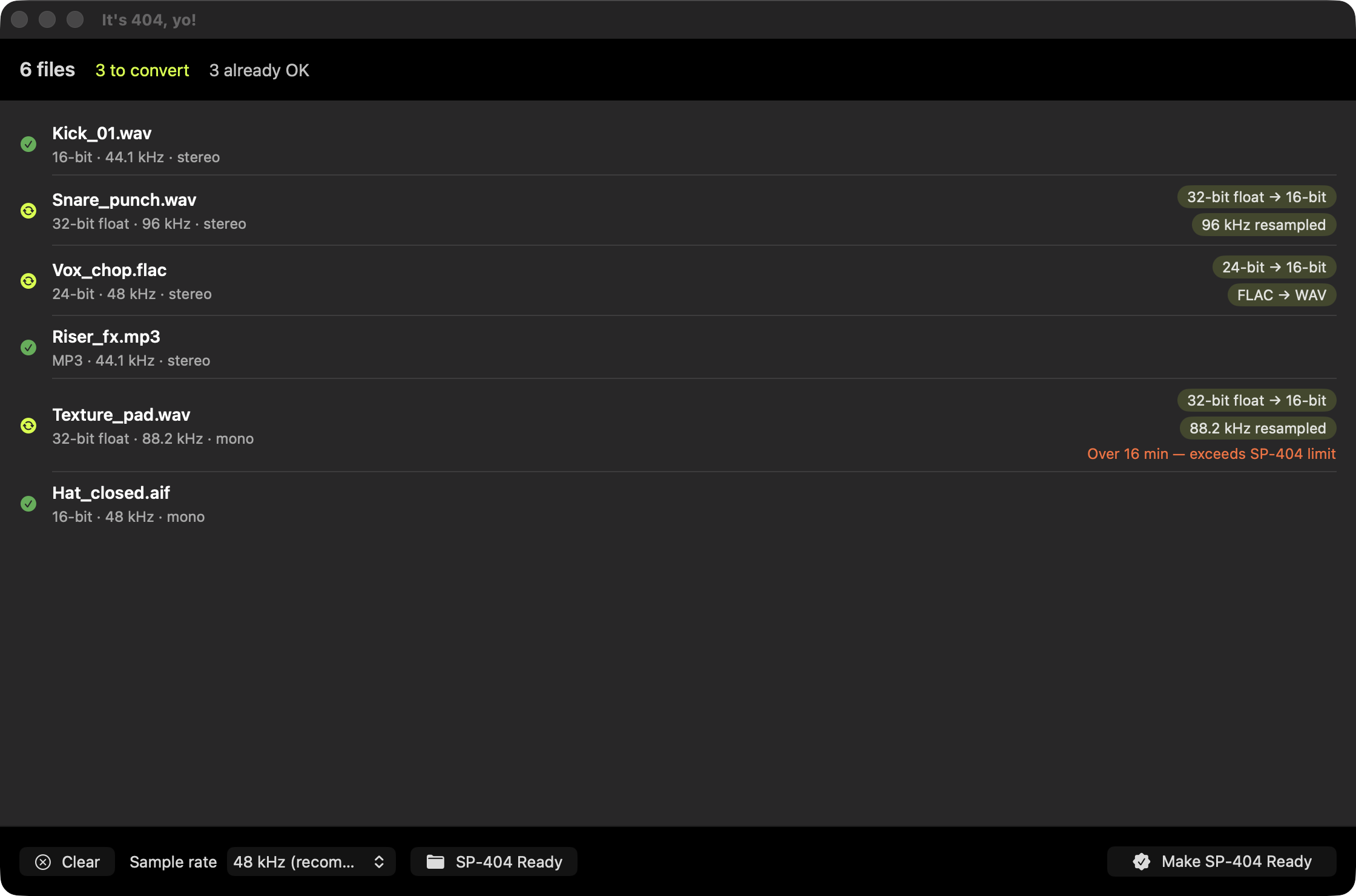
Task: Click the folder icon next to SP-404 Ready
Action: [436, 861]
